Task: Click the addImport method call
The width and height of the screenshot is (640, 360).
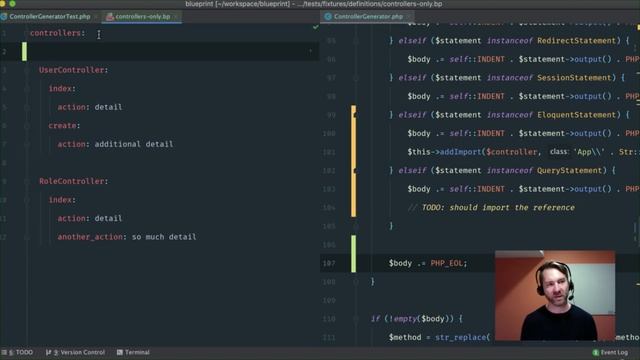Action: pyautogui.click(x=461, y=152)
